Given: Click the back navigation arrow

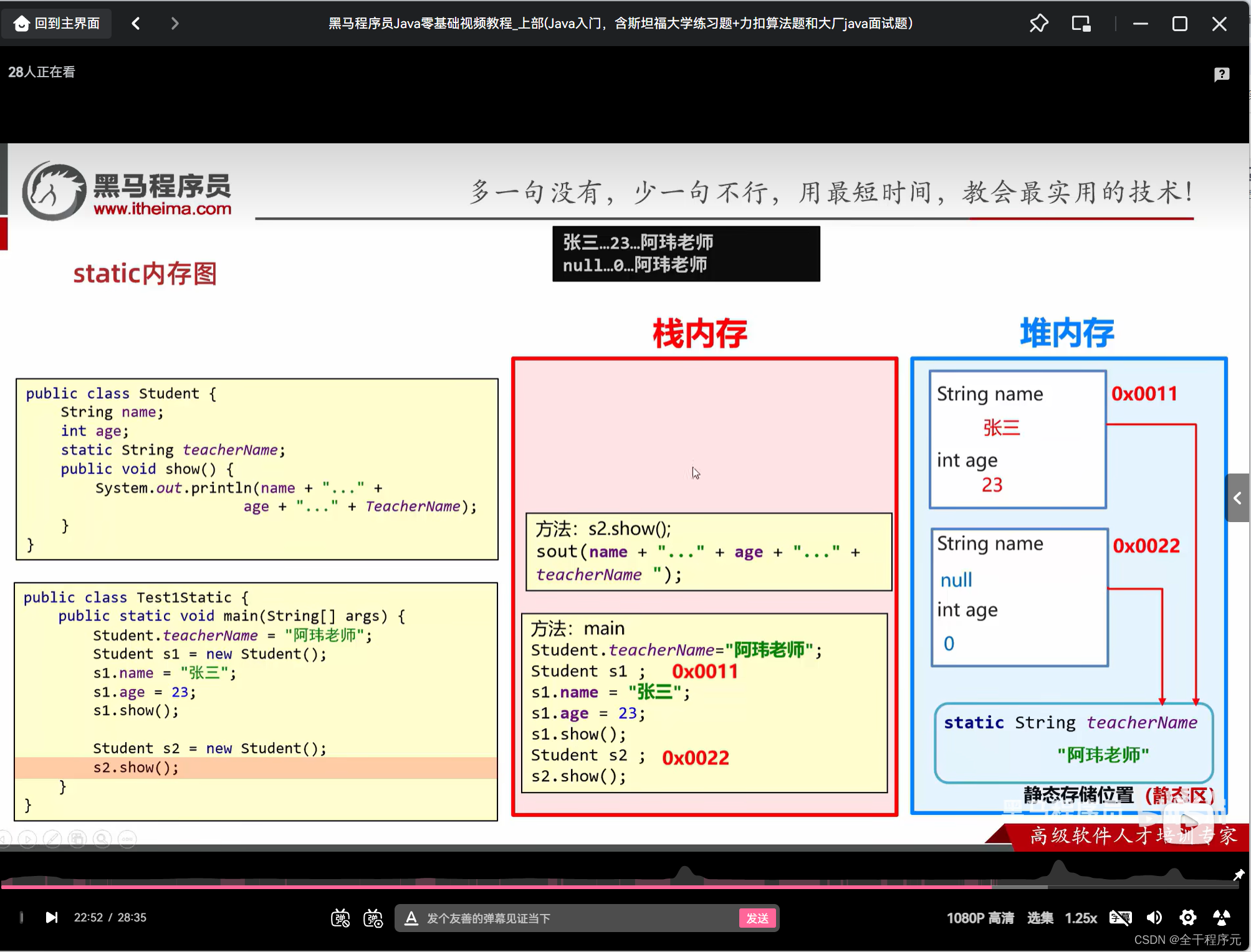Looking at the screenshot, I should 135,23.
